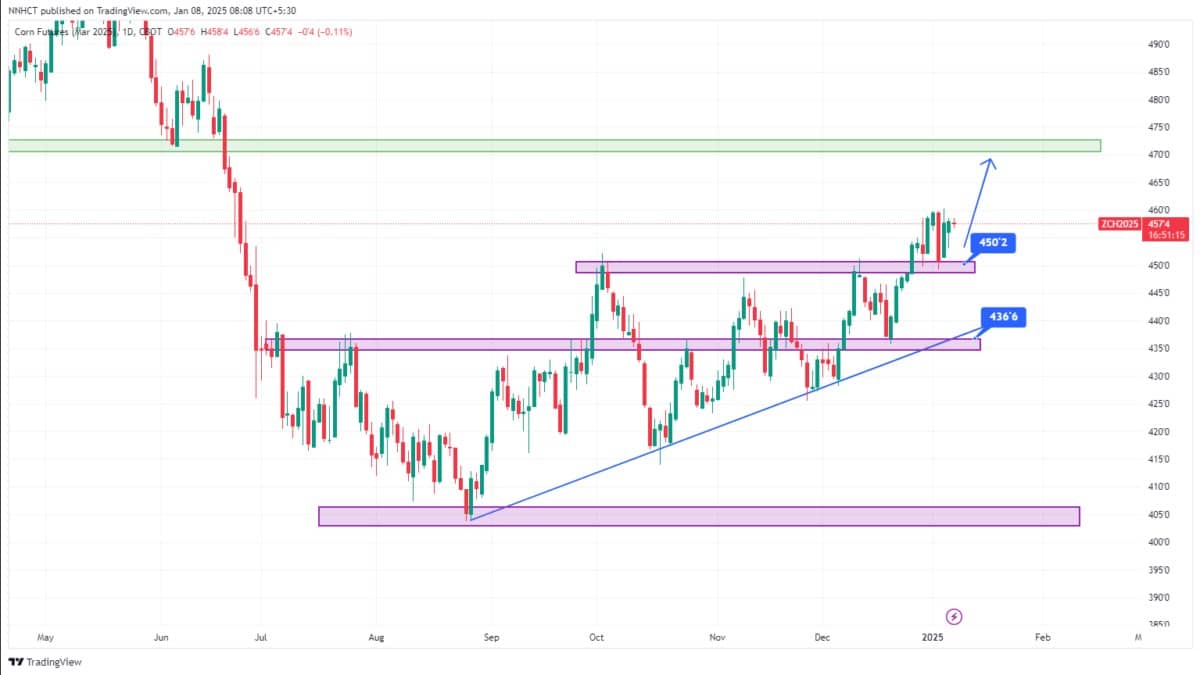Click the 415'0 price axis label
The image size is (1200, 675).
pos(1160,459)
